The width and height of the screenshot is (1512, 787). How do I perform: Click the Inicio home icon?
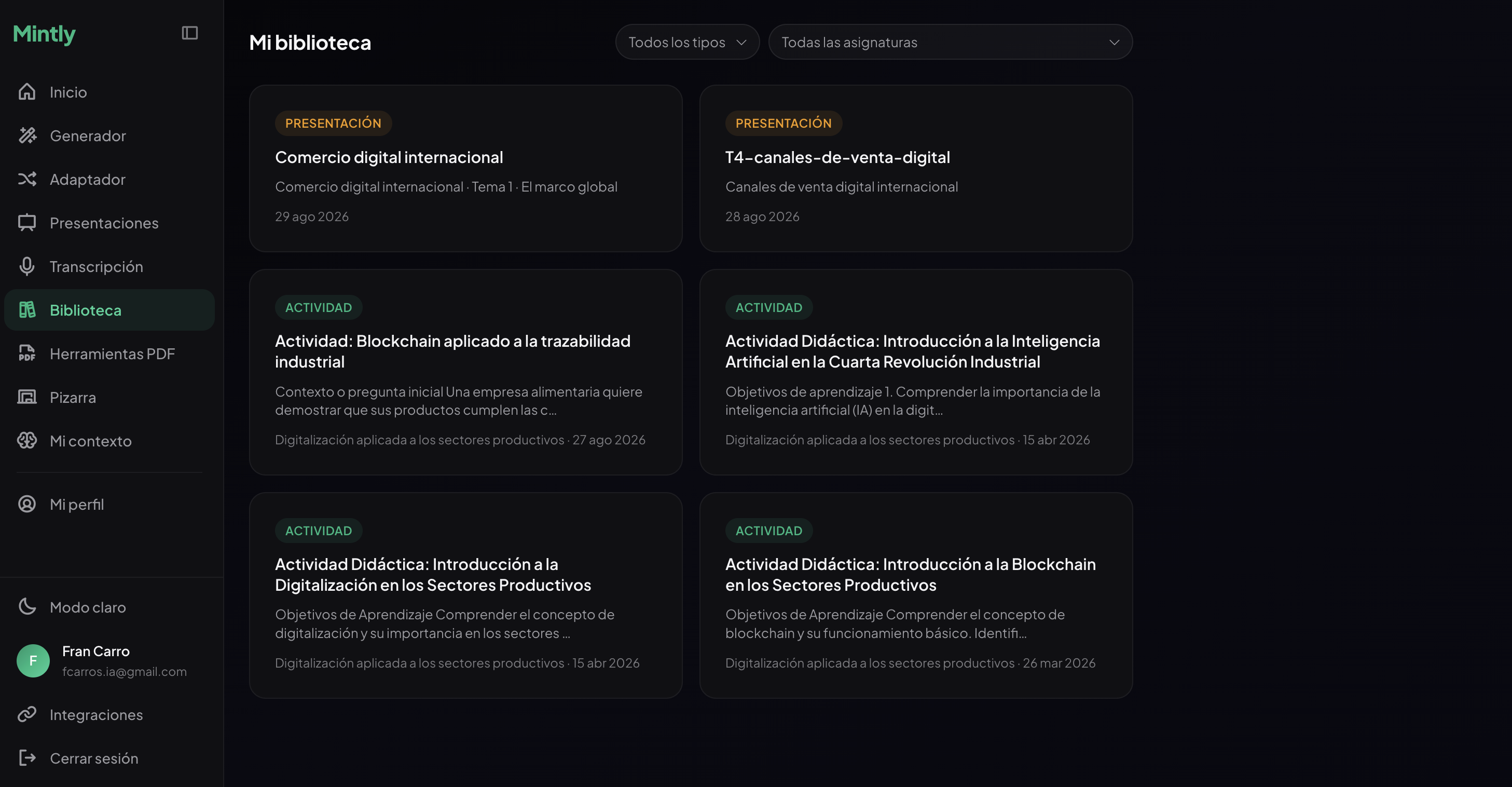pos(27,92)
